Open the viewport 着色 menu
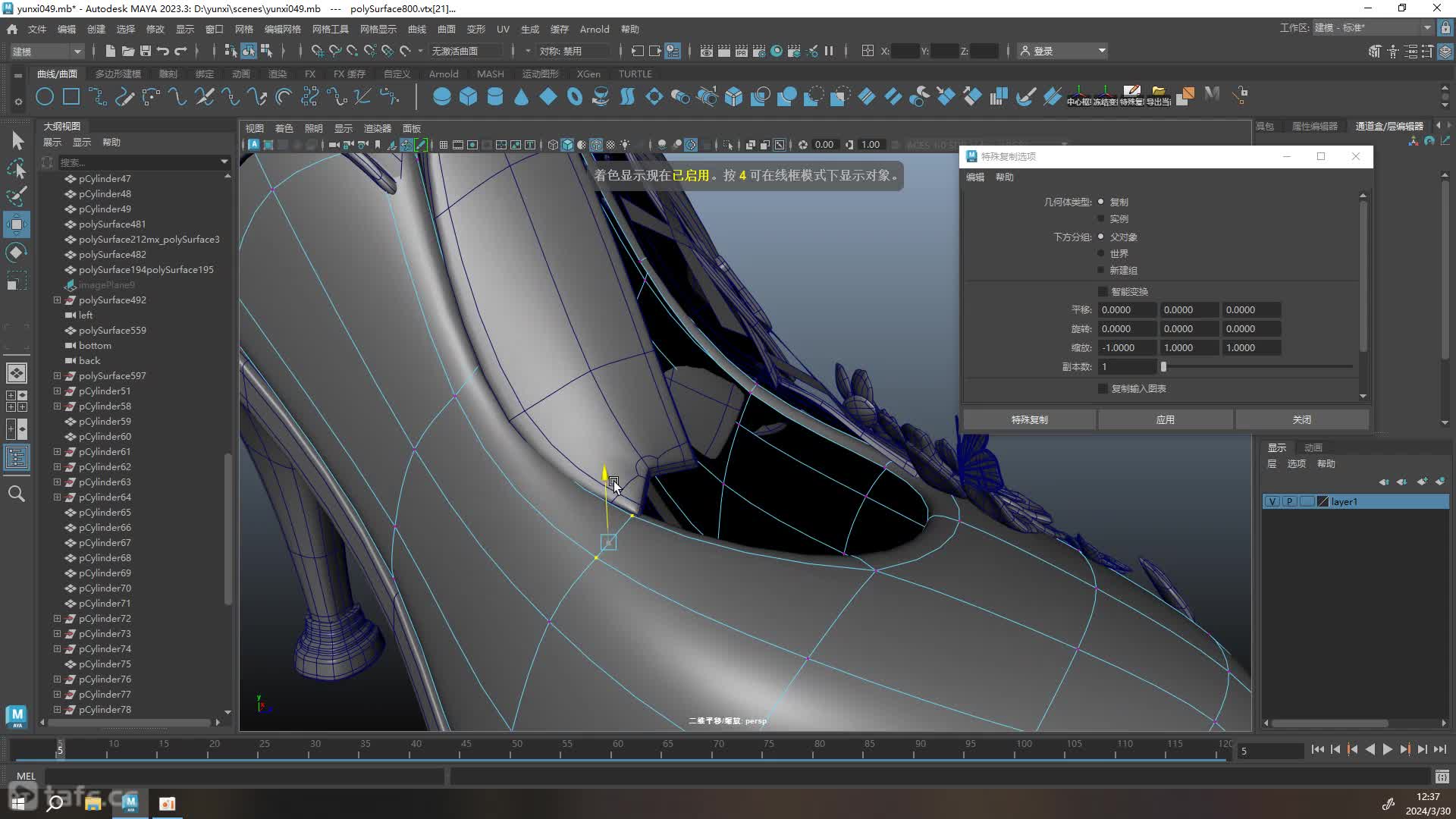The width and height of the screenshot is (1456, 819). tap(284, 128)
